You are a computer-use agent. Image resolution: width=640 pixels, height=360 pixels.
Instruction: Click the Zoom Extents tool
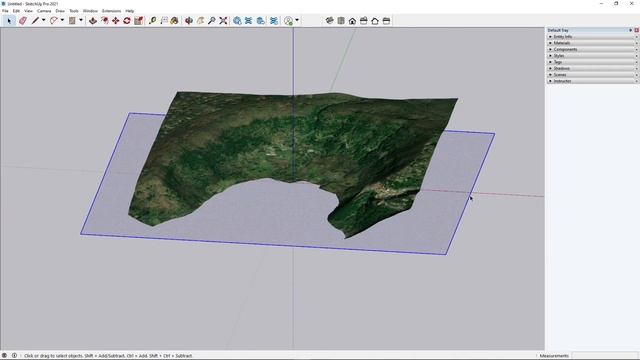point(223,20)
